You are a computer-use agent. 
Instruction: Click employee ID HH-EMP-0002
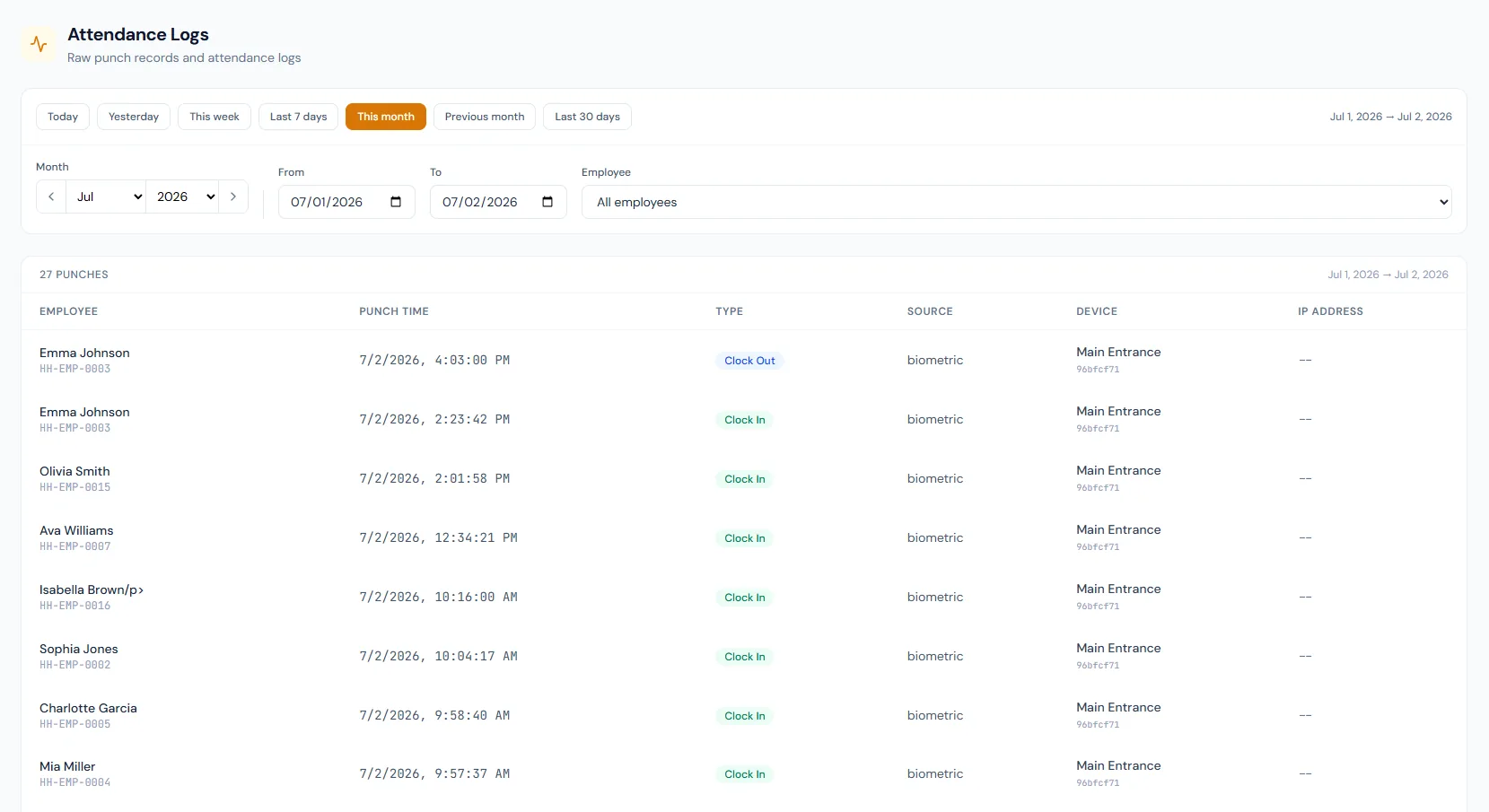75,665
